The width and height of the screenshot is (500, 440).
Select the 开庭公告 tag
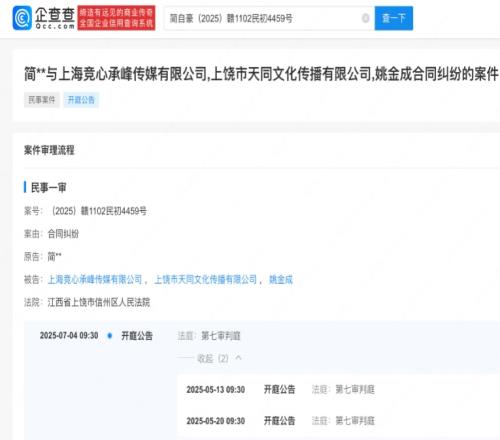tap(81, 100)
